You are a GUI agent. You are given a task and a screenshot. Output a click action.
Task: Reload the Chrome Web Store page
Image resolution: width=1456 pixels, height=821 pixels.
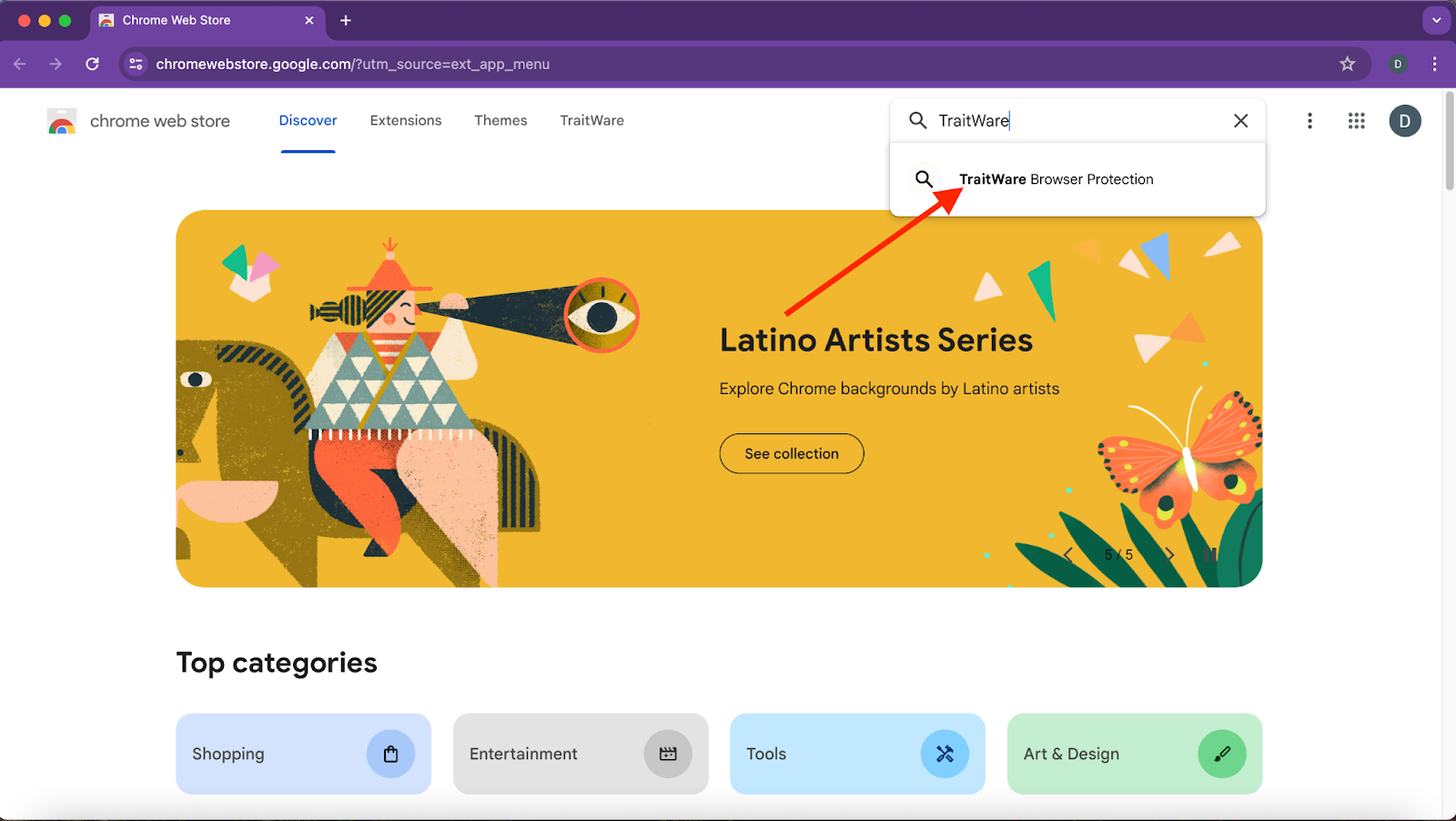(92, 64)
